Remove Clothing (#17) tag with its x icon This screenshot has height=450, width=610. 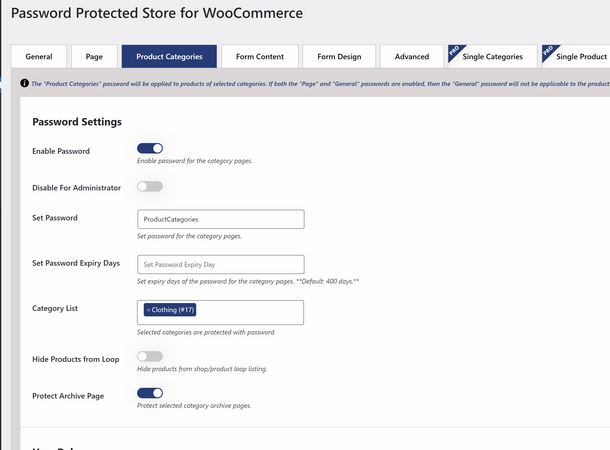coord(148,310)
